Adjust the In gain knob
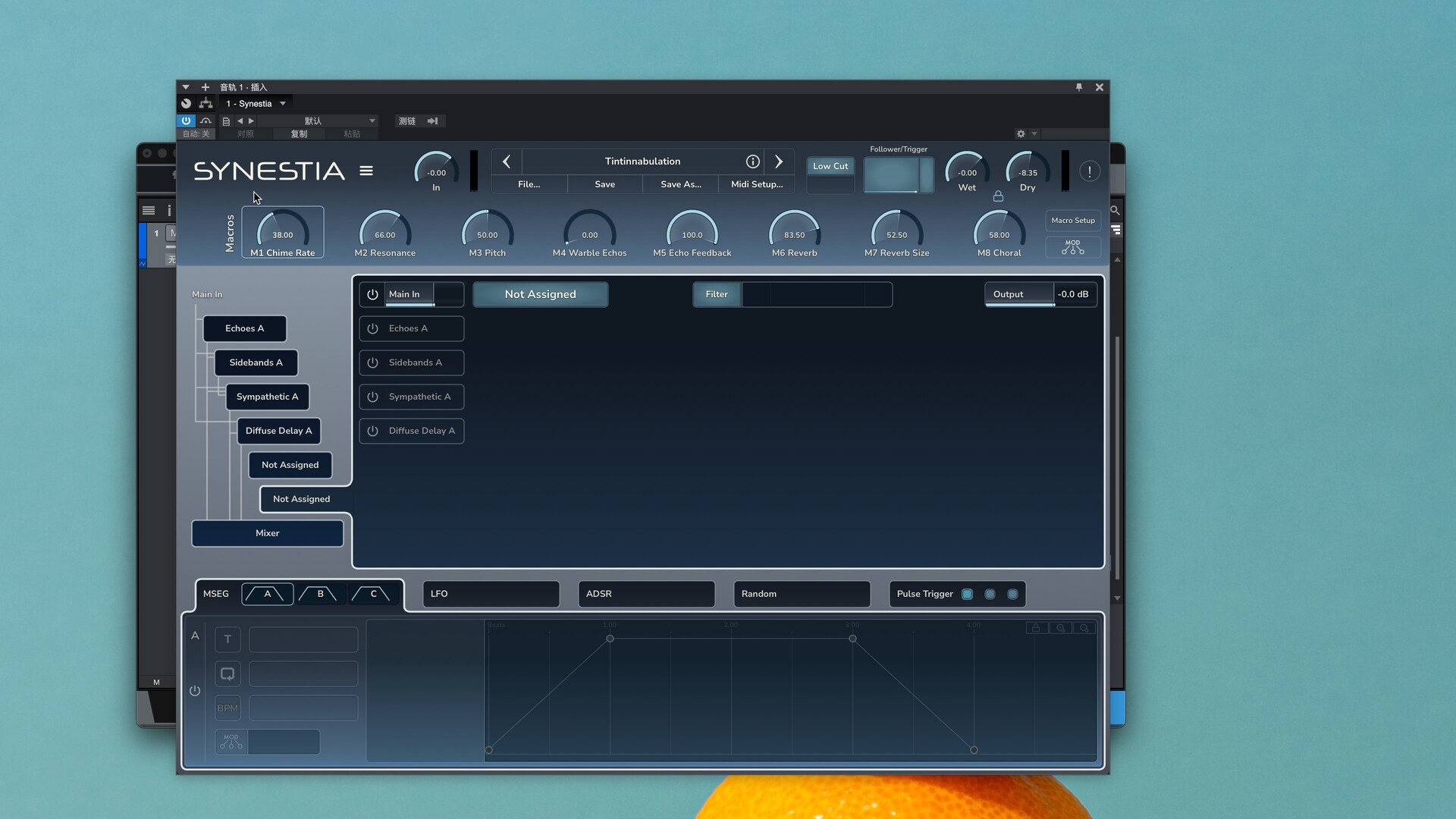Image resolution: width=1456 pixels, height=819 pixels. [436, 170]
